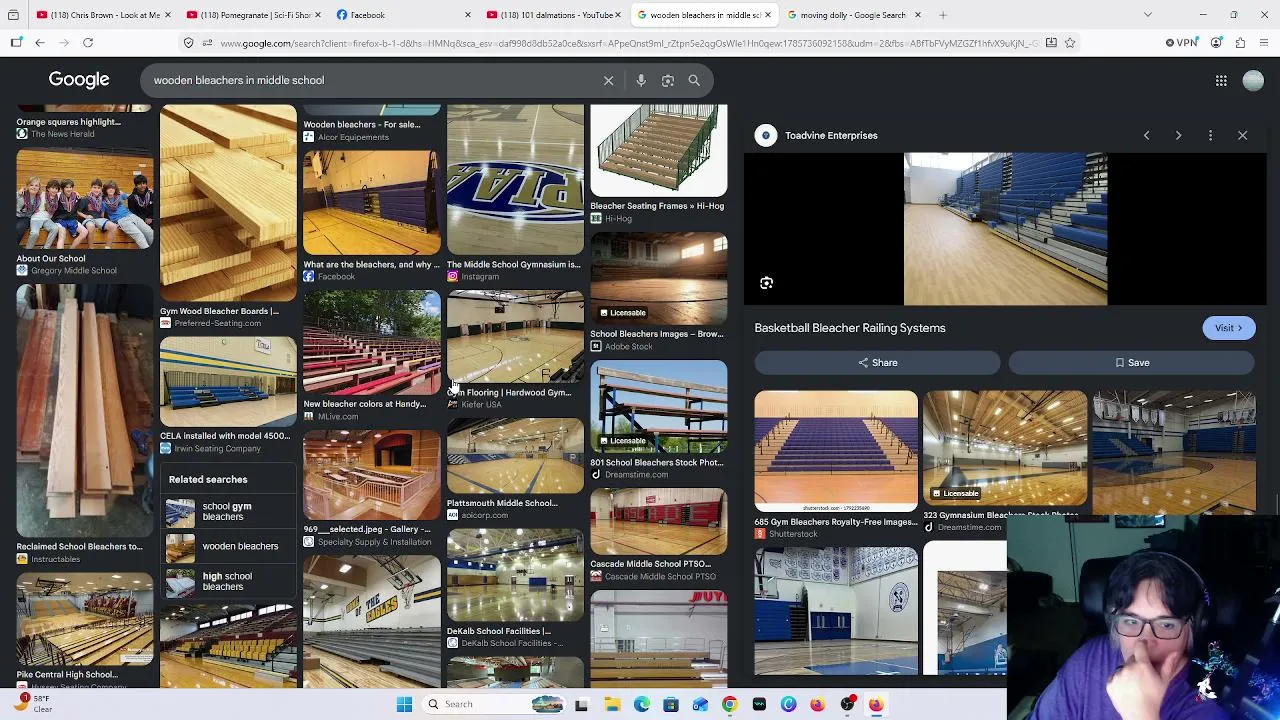Click 'Basketball Bleacher Railing Systems' title
Screen dimensions: 1280x720
click(850, 328)
